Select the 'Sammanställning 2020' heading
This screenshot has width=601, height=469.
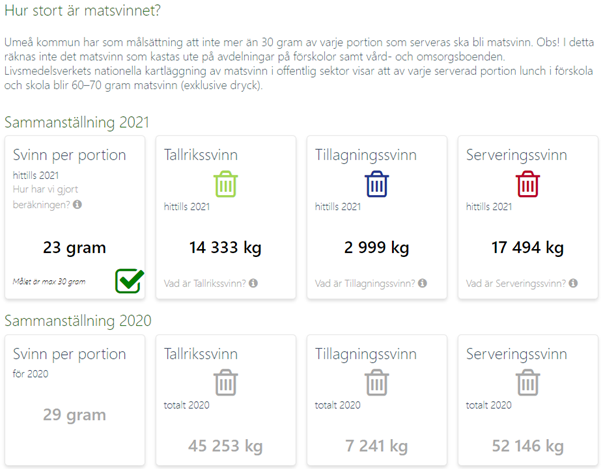[x=78, y=321]
